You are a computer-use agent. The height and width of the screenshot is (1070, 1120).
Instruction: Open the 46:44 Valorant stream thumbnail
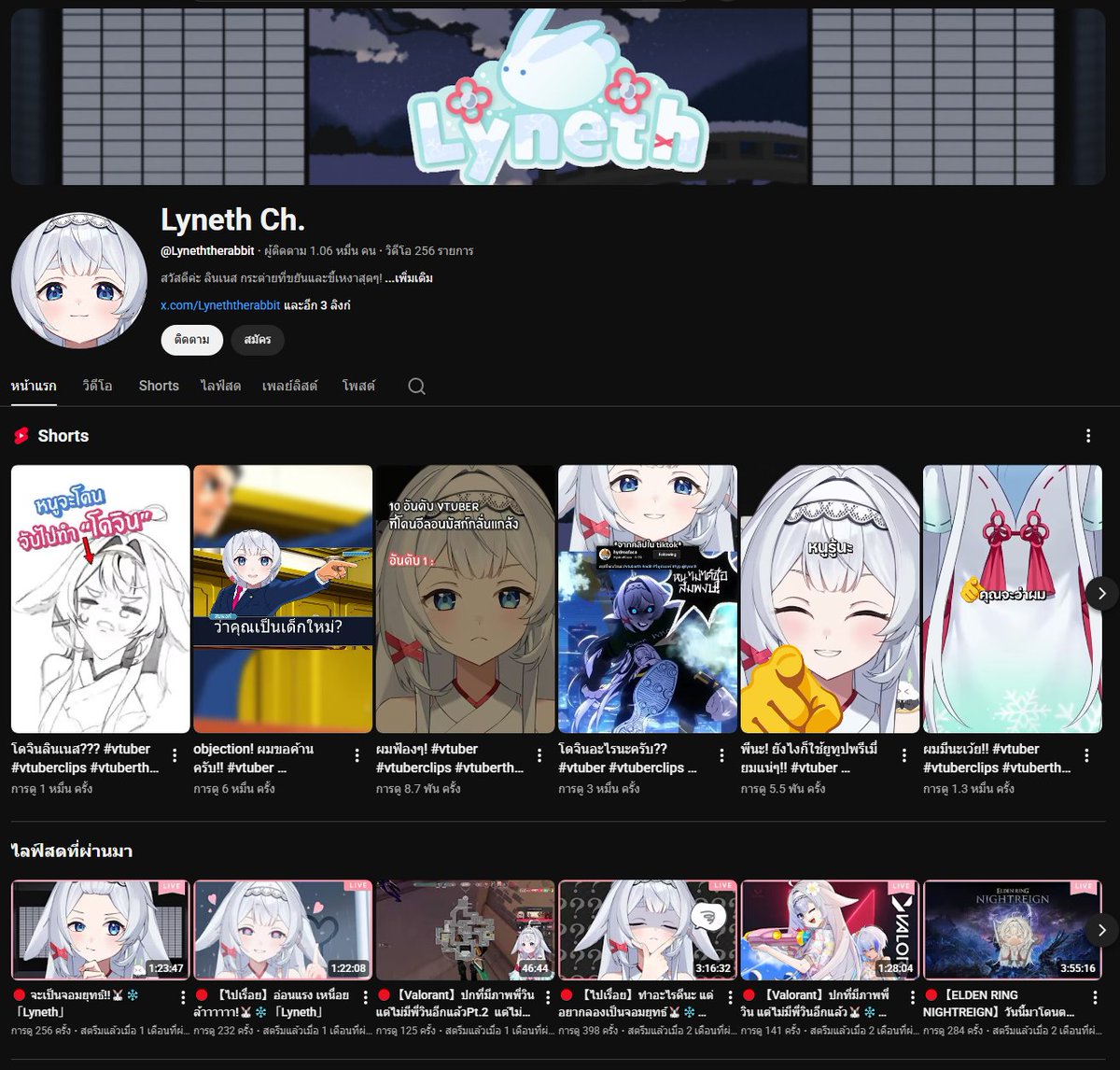click(x=465, y=930)
